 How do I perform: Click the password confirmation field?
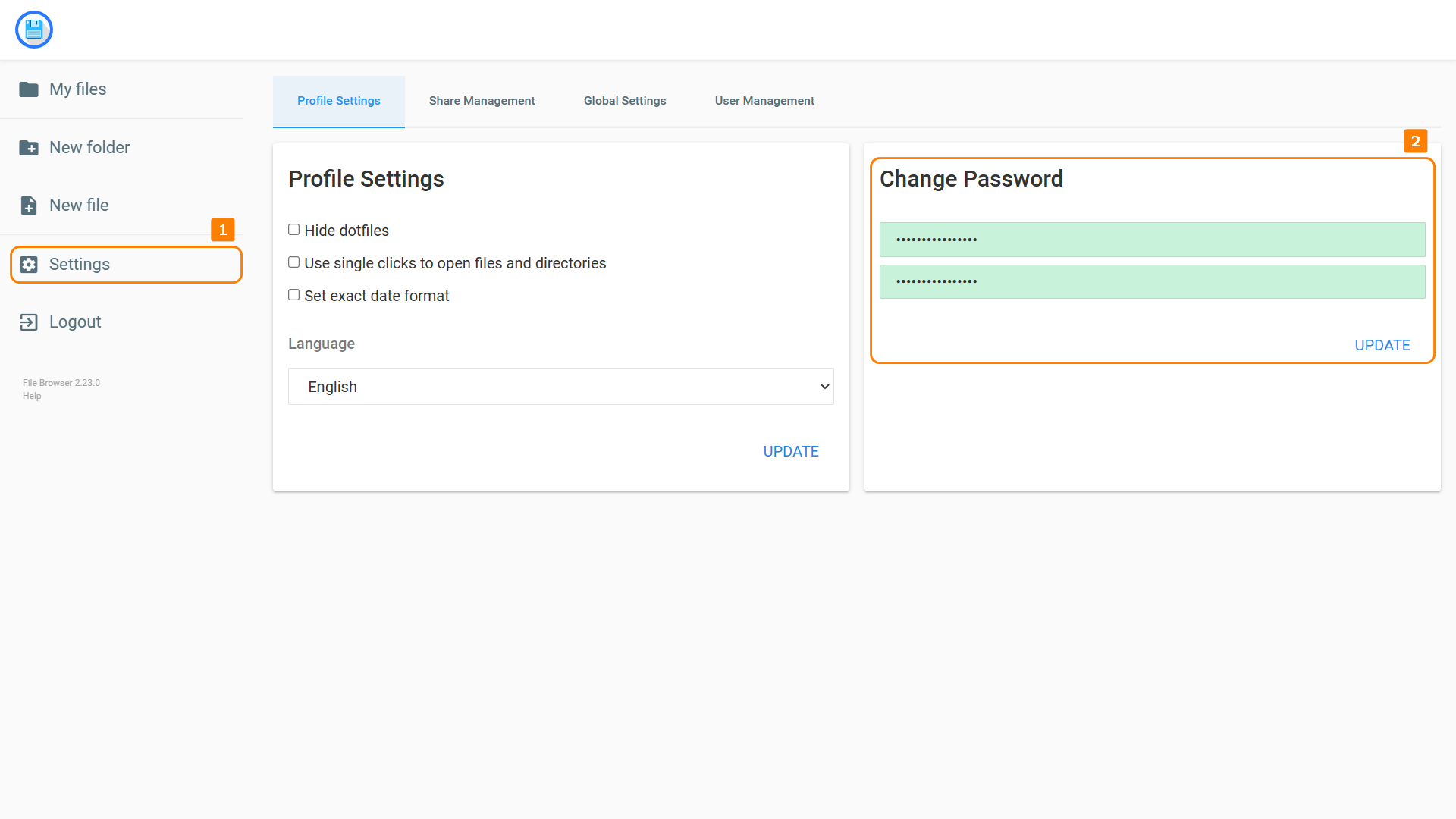pyautogui.click(x=1151, y=281)
